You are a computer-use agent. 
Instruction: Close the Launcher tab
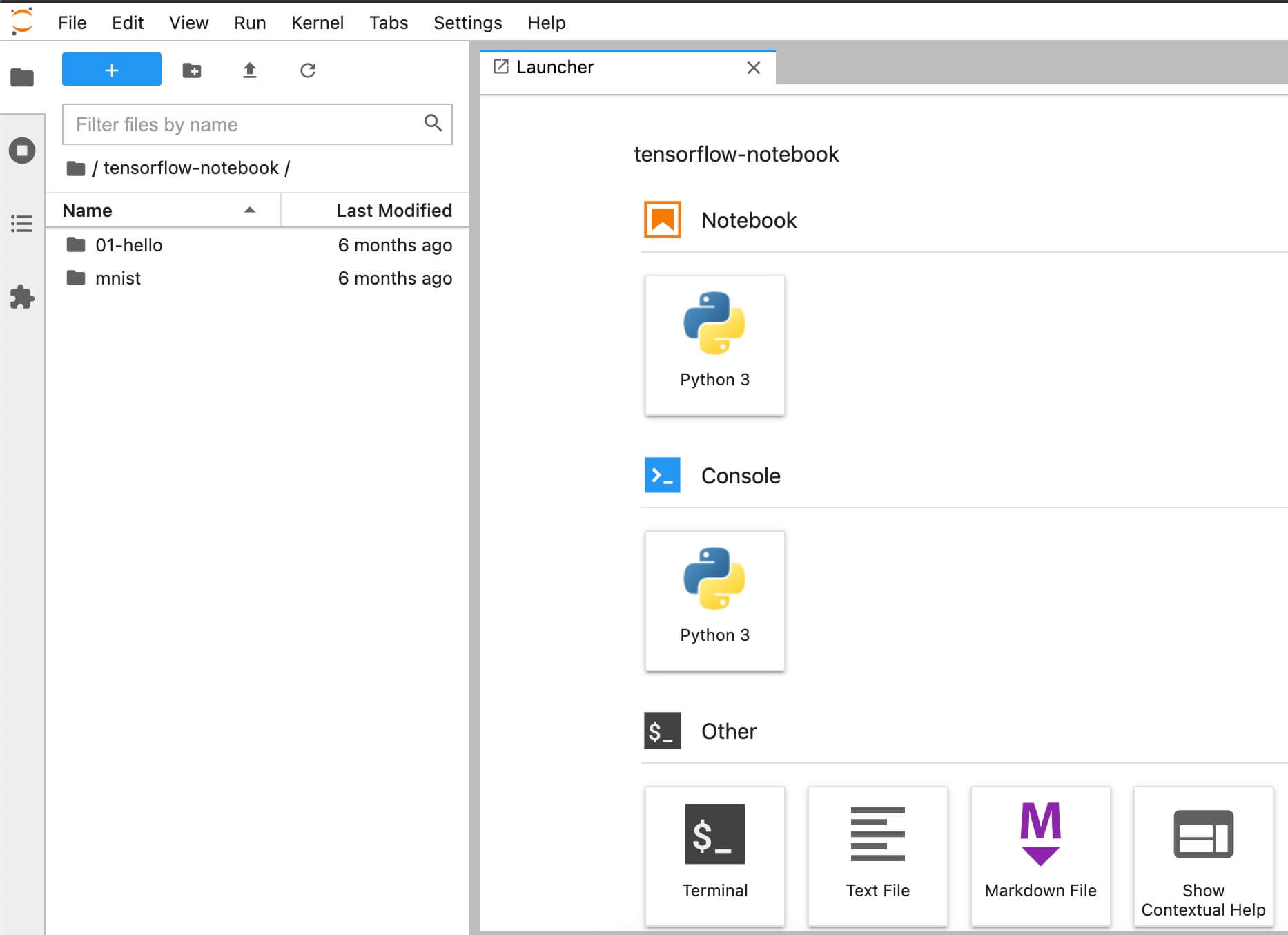[x=754, y=68]
